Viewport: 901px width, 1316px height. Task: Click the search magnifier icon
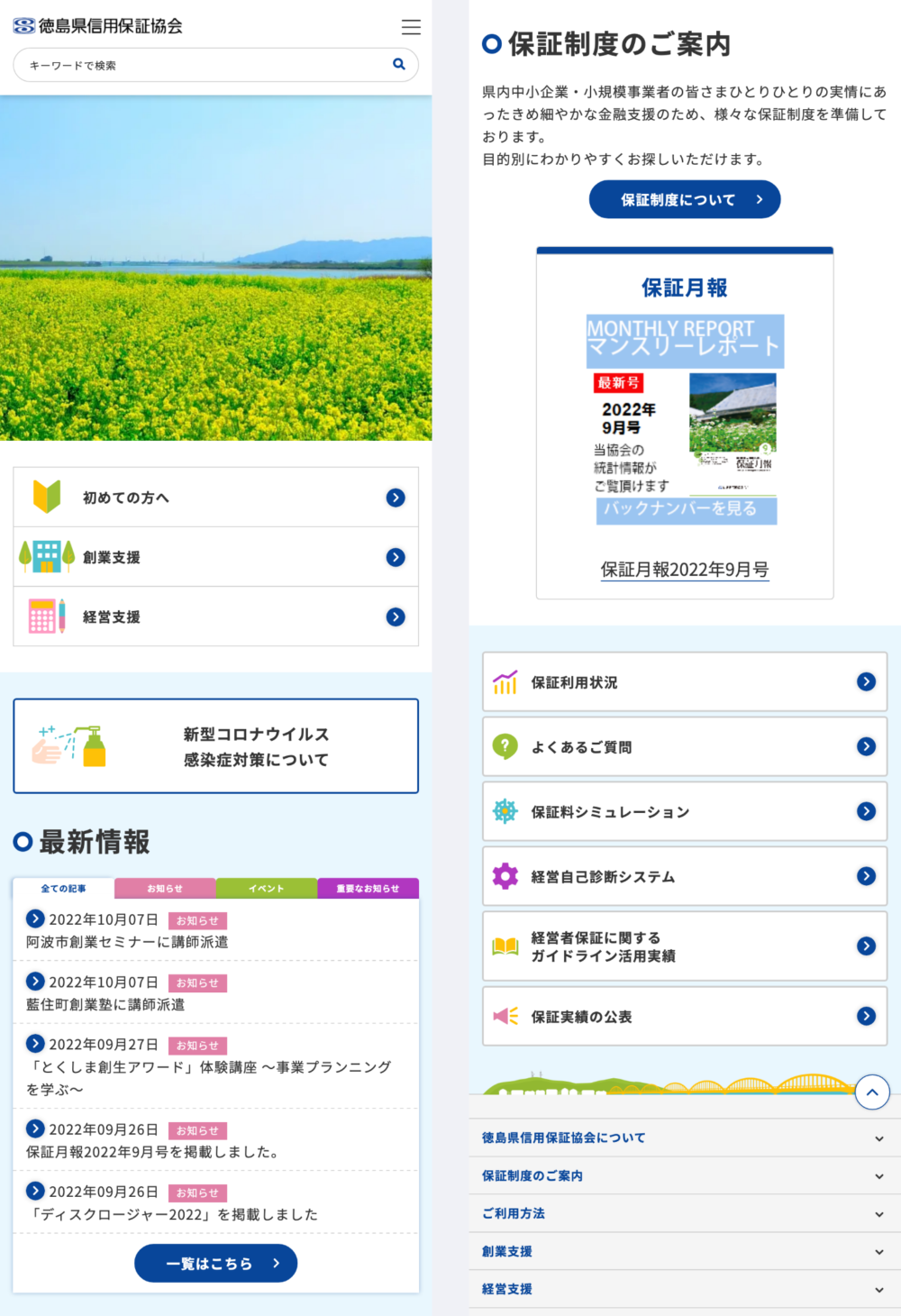pos(399,64)
